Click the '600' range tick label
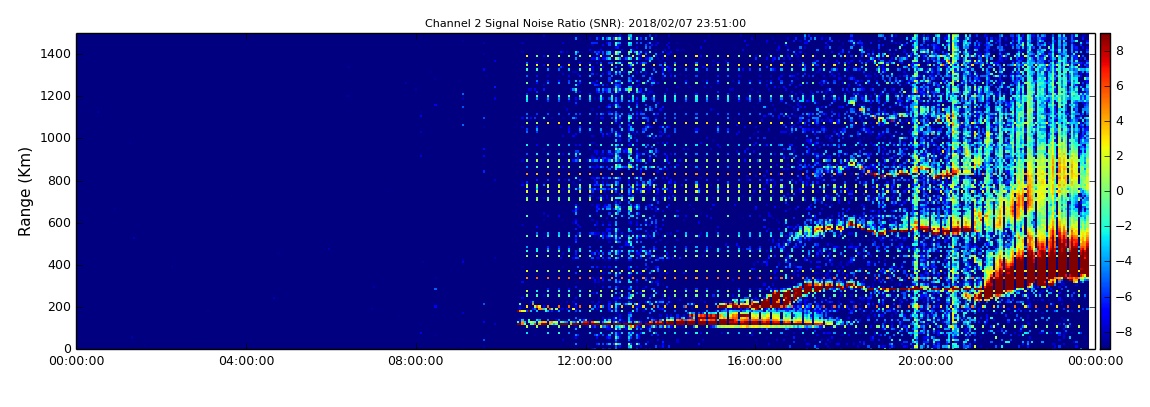Screen dimensions: 1150x407 point(60,223)
